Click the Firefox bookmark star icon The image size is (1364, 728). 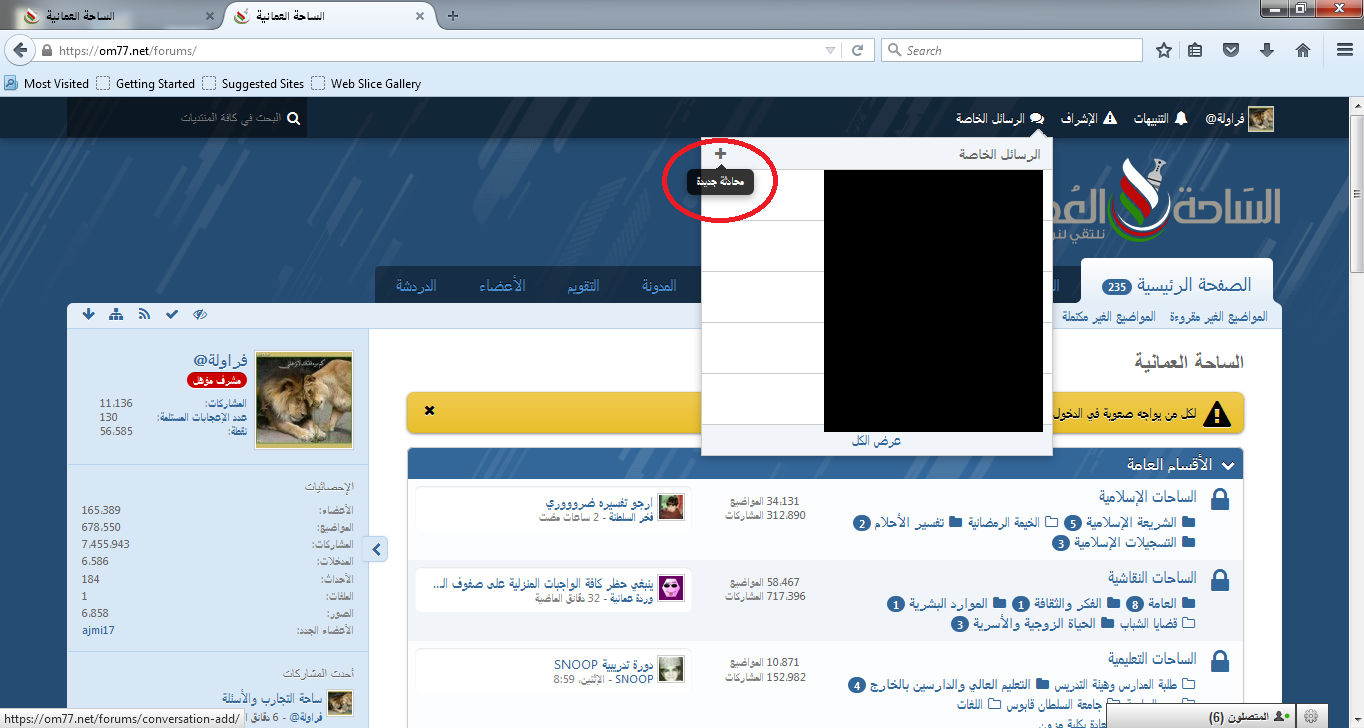(1164, 50)
